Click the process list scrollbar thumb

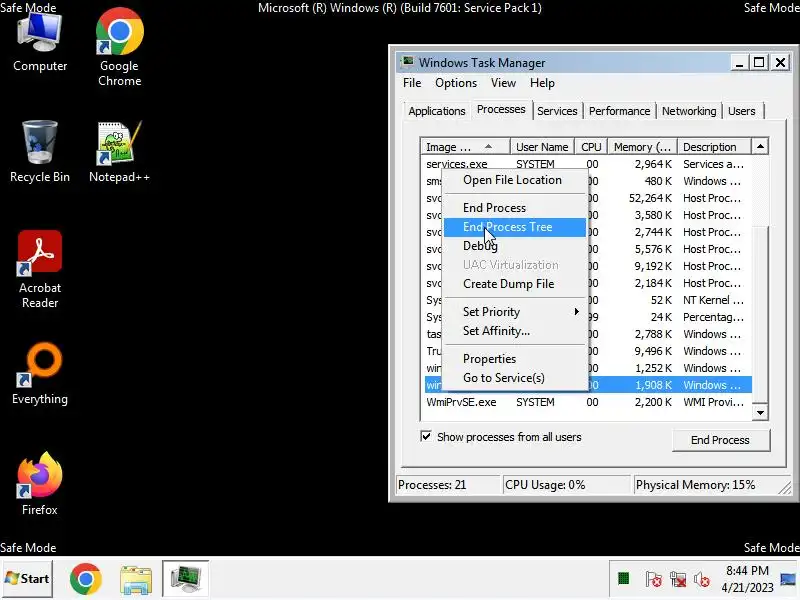[x=760, y=314]
